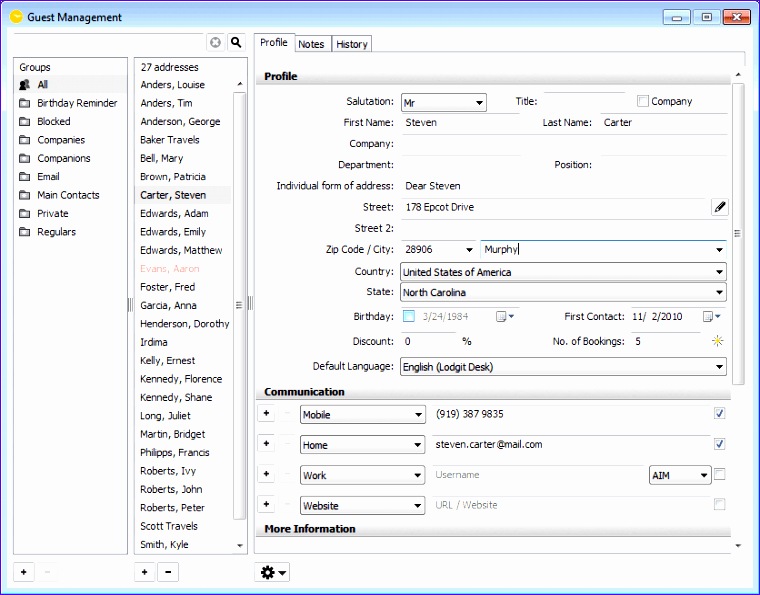Open the Home type dropdown

coord(363,445)
